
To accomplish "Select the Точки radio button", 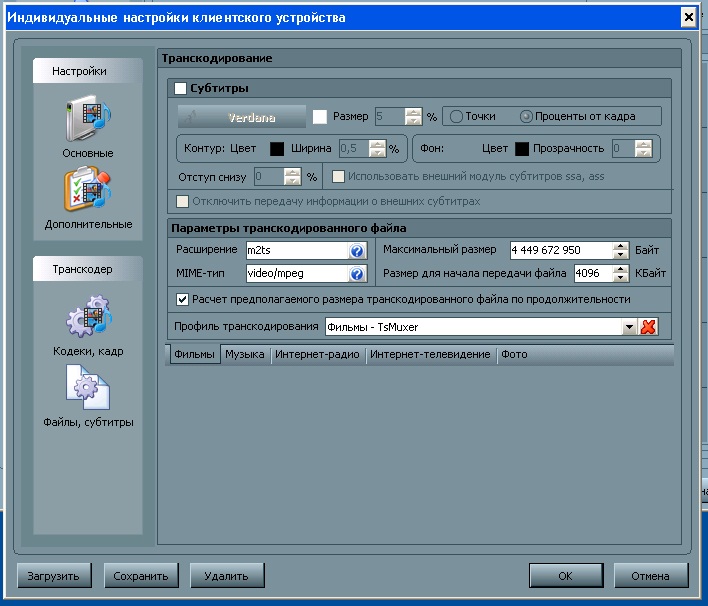I will 456,116.
